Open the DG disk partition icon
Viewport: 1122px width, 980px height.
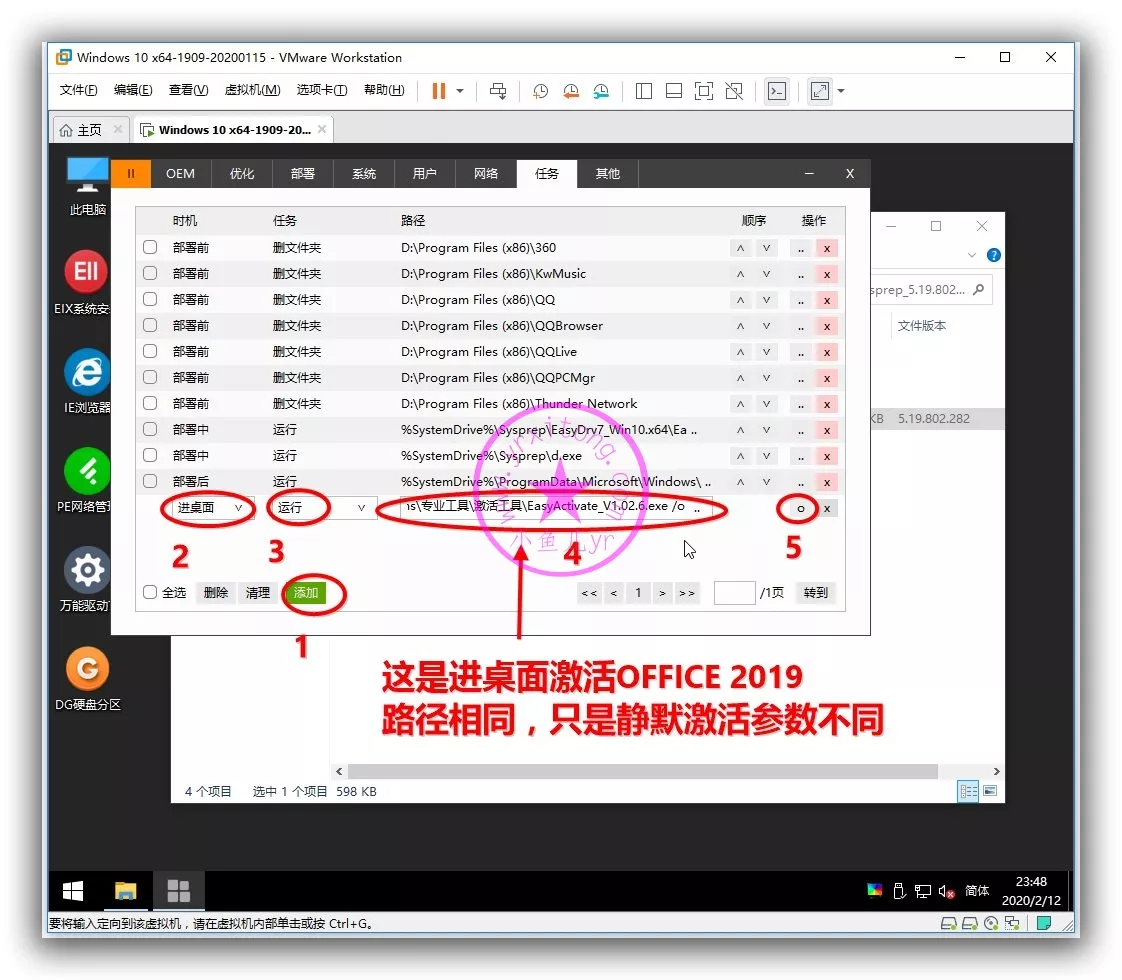(87, 668)
